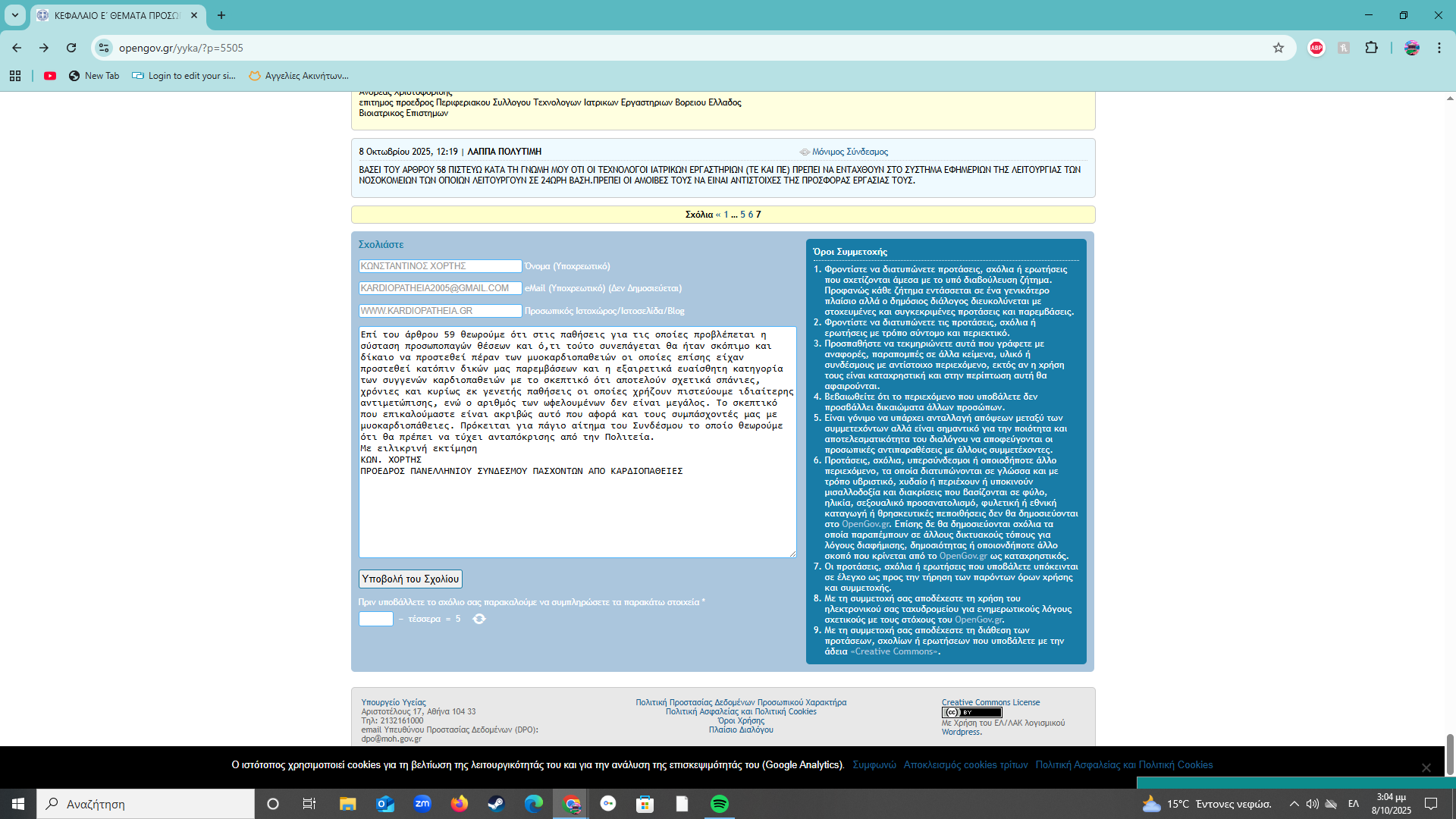
Task: Close the cookie notice banner
Action: coord(1426,767)
